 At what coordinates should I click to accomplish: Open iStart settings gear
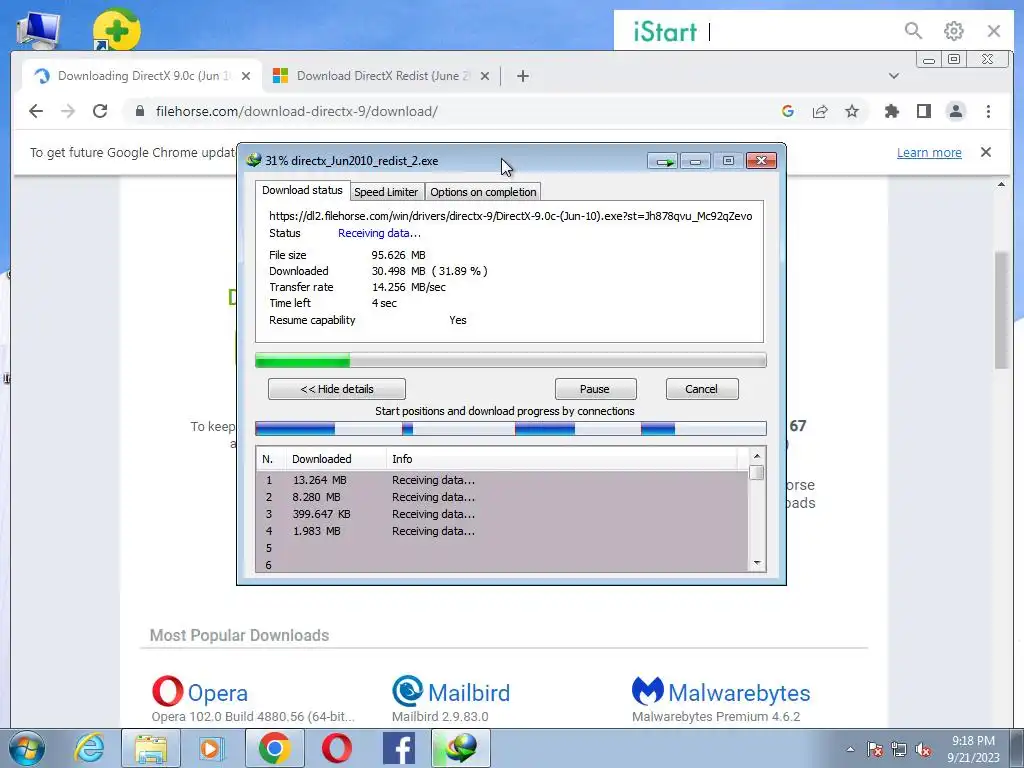tap(953, 31)
